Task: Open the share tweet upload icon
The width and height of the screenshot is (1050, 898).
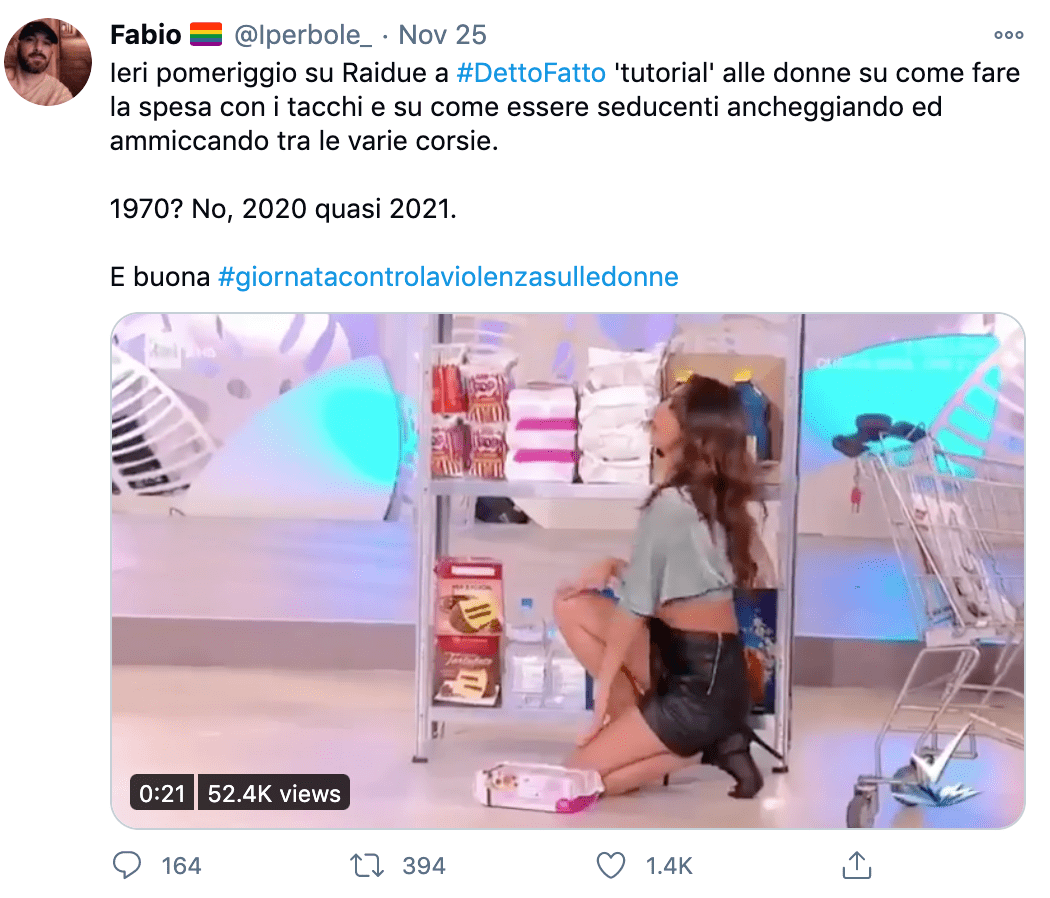Action: point(856,865)
